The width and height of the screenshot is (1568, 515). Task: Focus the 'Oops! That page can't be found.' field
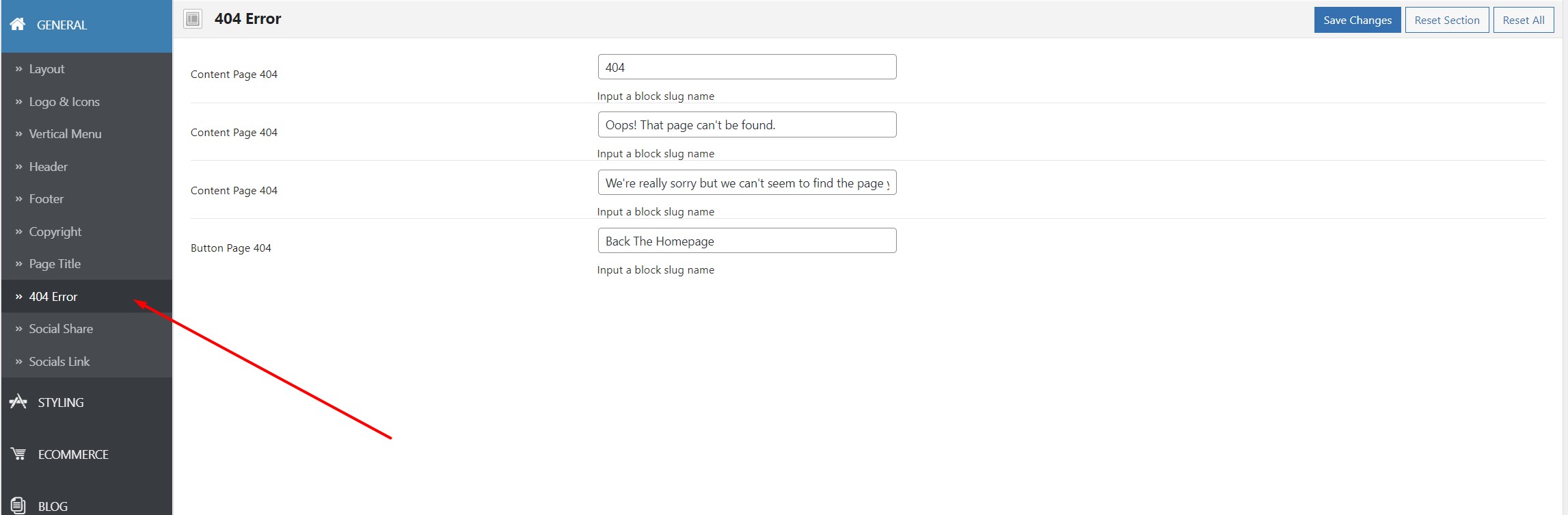pyautogui.click(x=746, y=124)
